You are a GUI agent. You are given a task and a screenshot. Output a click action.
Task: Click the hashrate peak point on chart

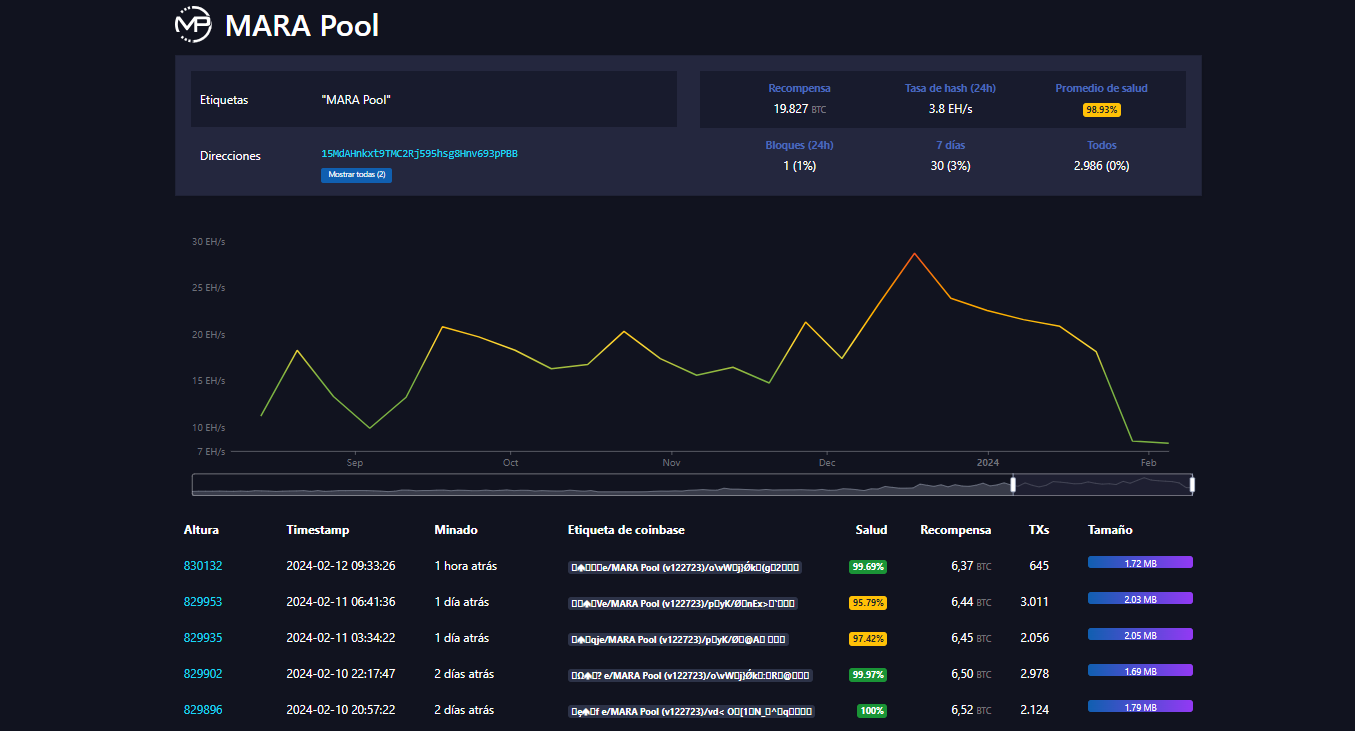(x=914, y=253)
